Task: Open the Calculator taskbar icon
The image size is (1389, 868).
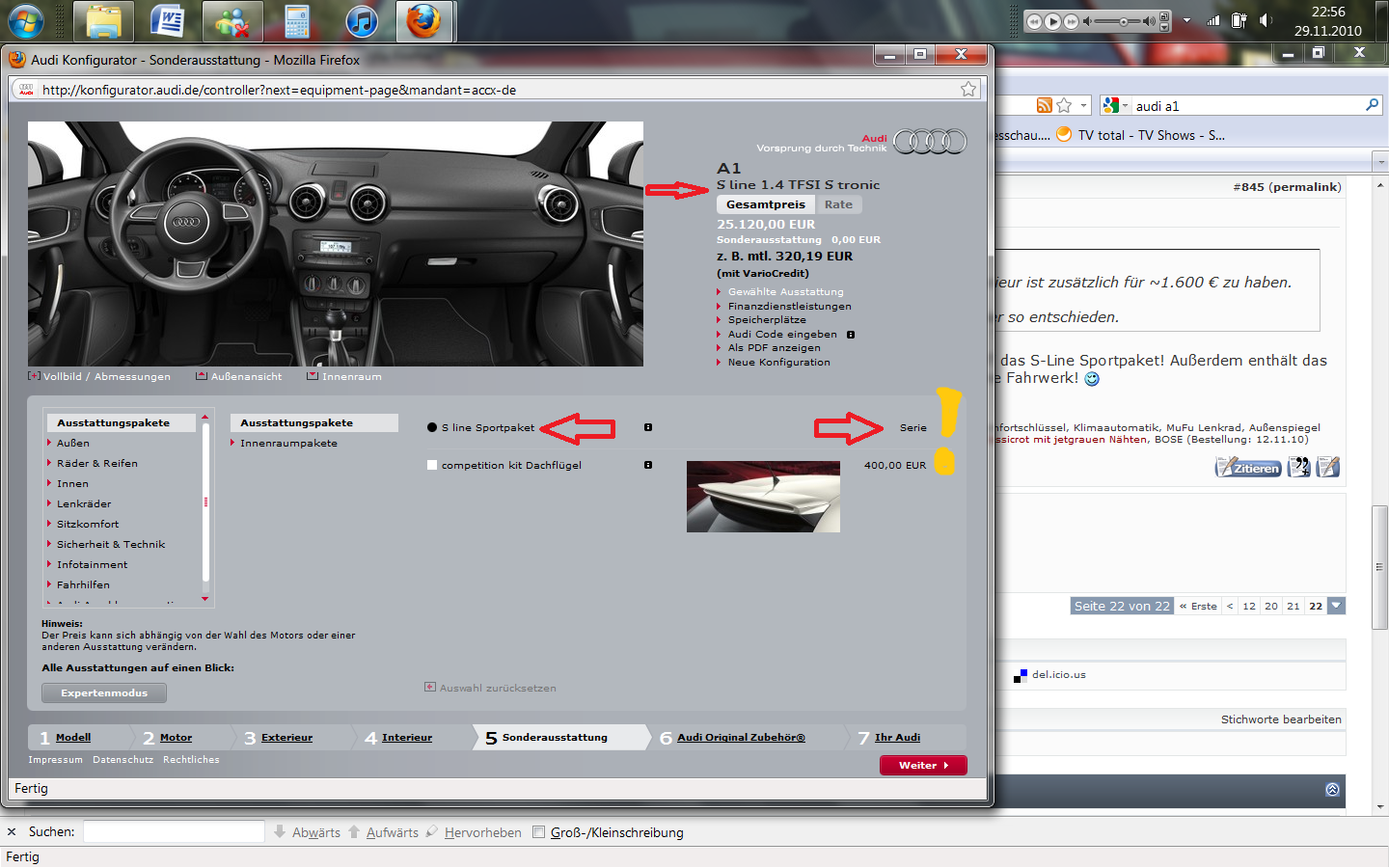Action: click(297, 20)
